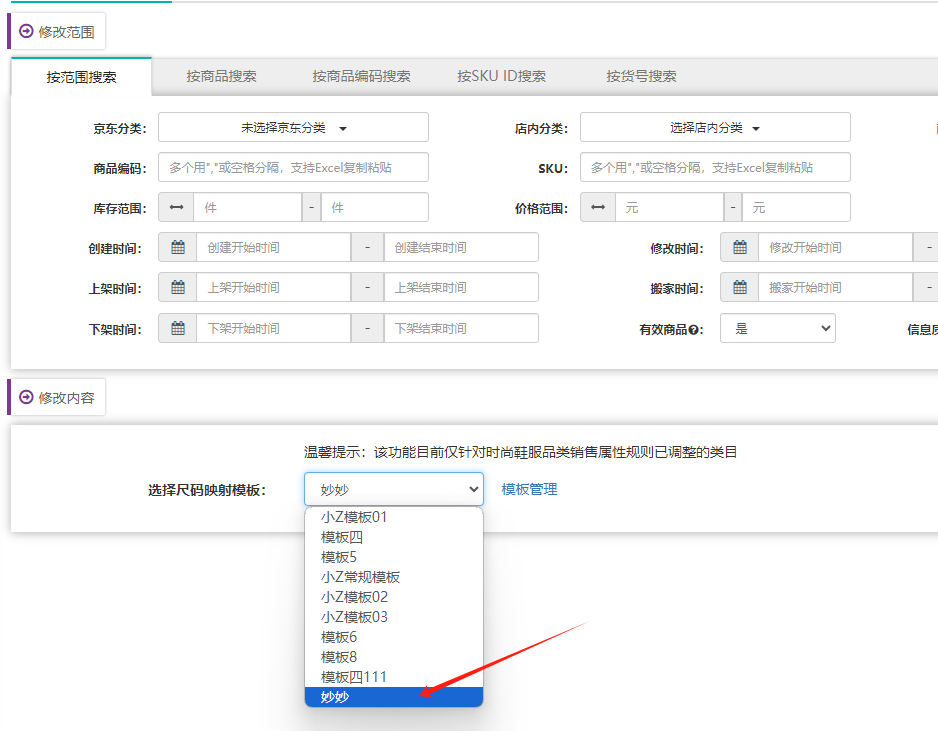This screenshot has width=938, height=731.
Task: Switch to the 按商品搜索 tab
Action: (x=221, y=76)
